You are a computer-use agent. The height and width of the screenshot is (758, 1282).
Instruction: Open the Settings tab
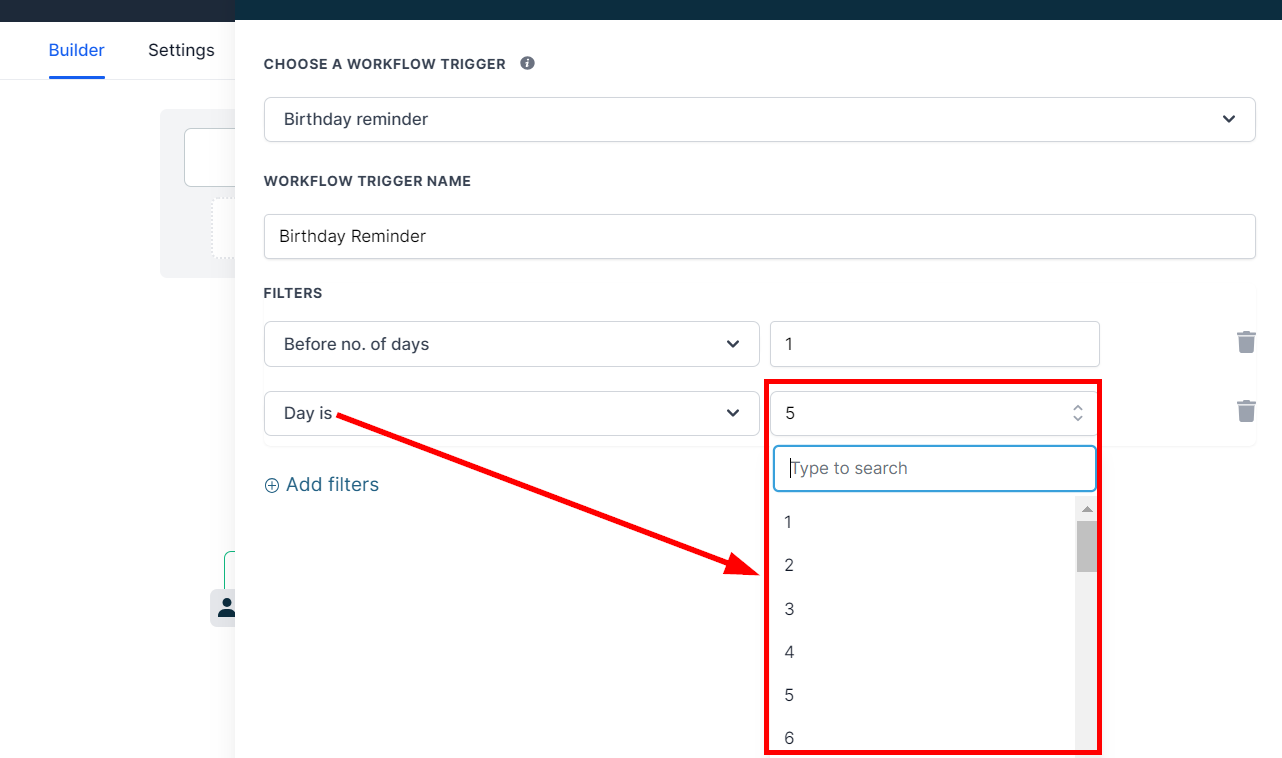[181, 50]
